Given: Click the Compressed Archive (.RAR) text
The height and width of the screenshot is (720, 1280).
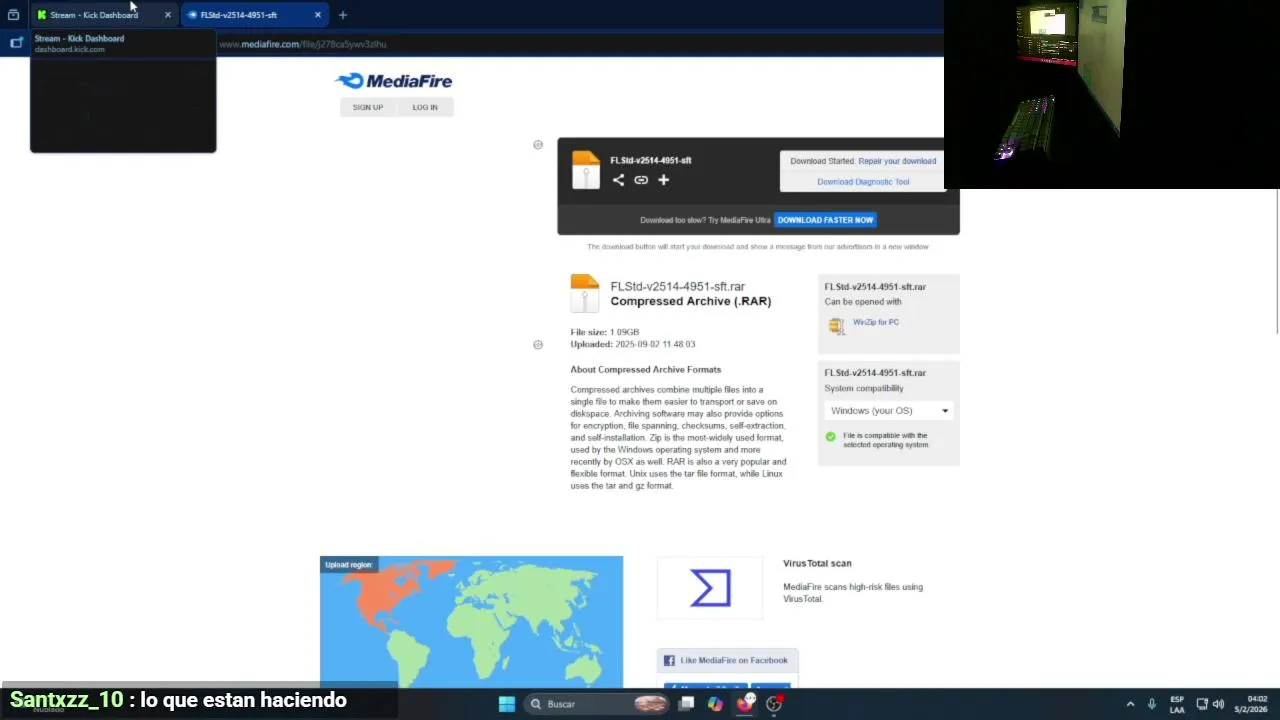Looking at the screenshot, I should tap(690, 301).
